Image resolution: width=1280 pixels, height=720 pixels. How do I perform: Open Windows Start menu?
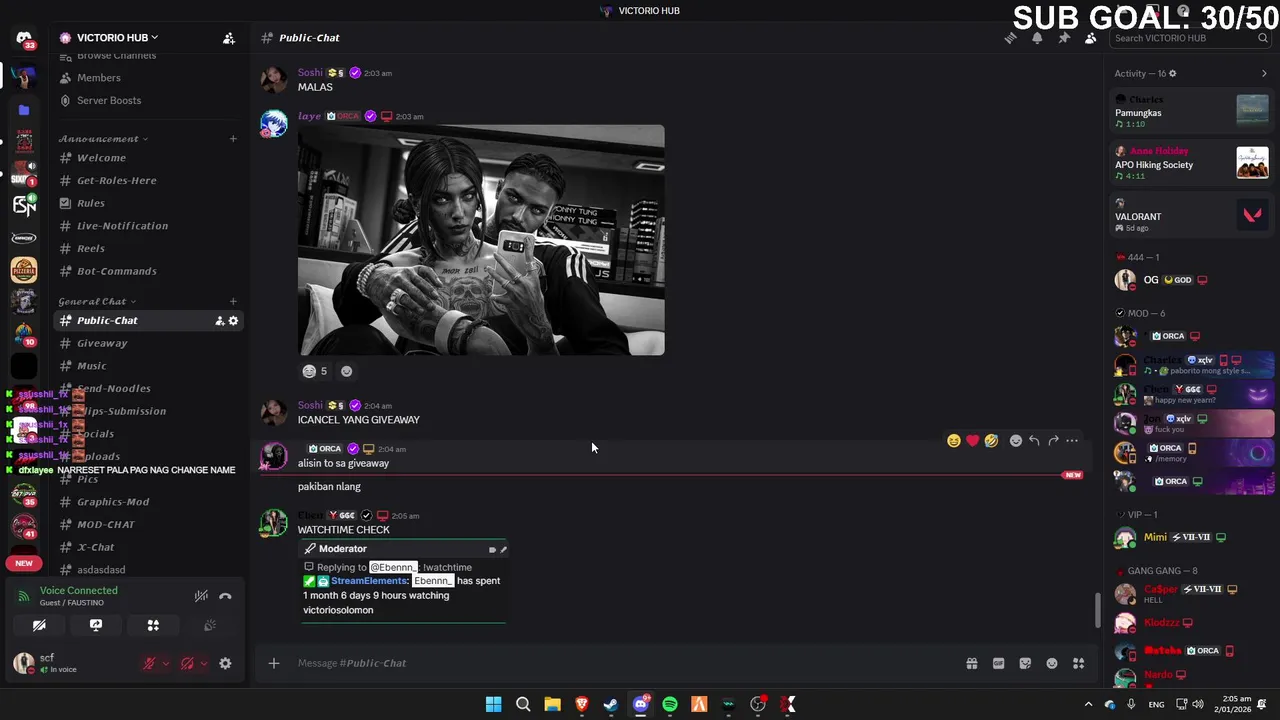pos(493,704)
